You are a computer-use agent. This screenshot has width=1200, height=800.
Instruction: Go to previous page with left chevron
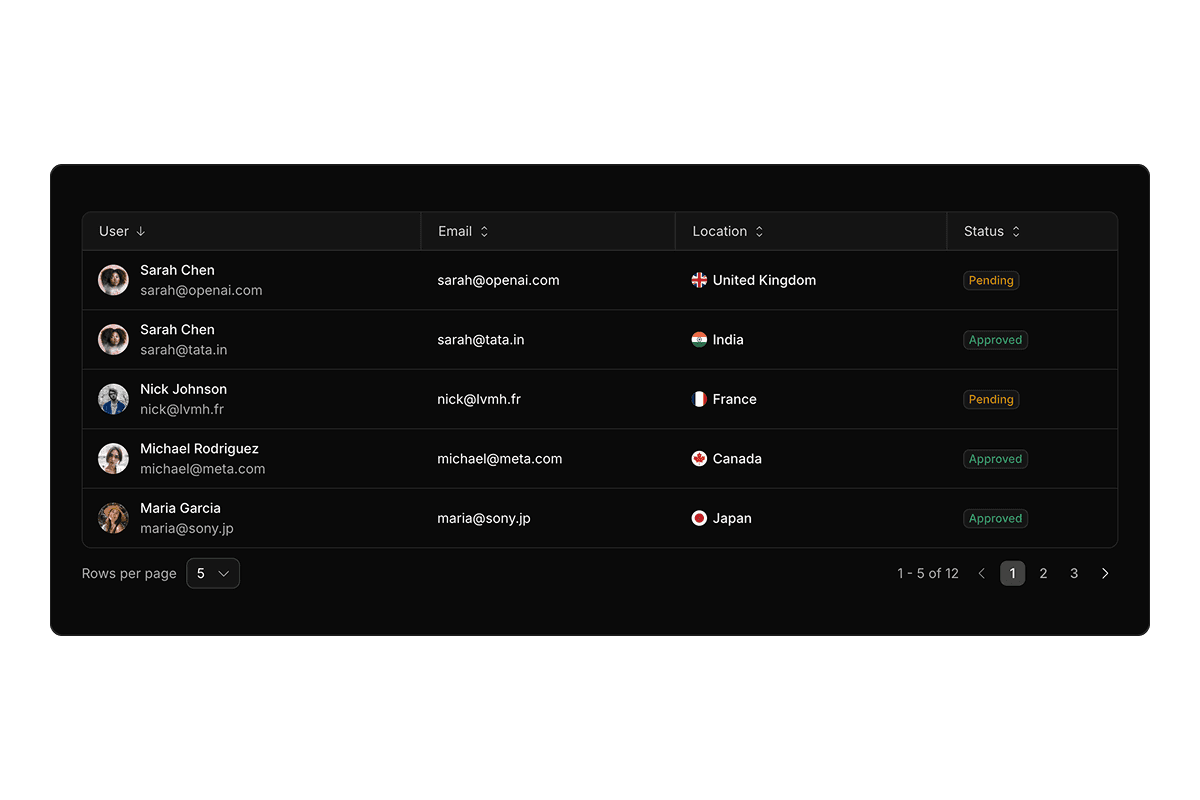pos(981,573)
